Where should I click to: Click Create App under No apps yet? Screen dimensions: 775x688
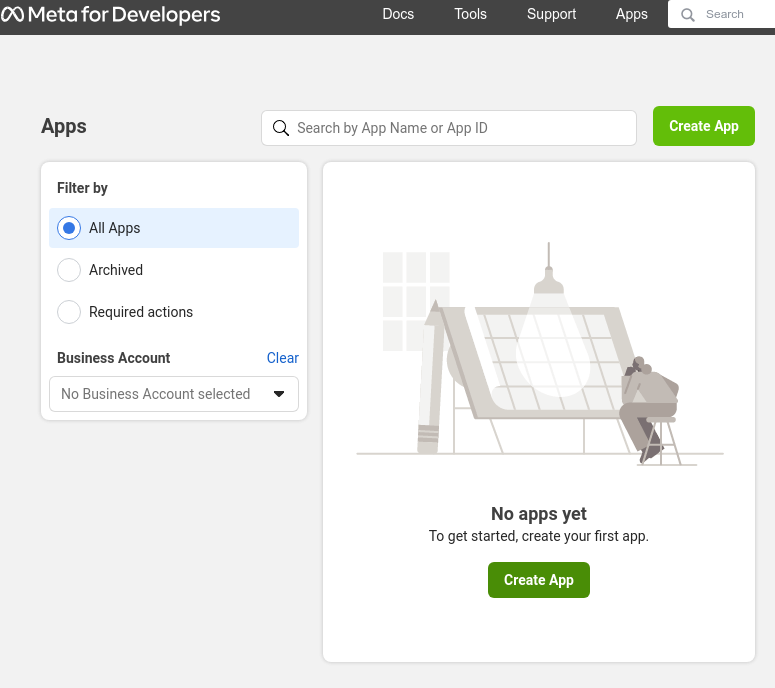click(539, 580)
